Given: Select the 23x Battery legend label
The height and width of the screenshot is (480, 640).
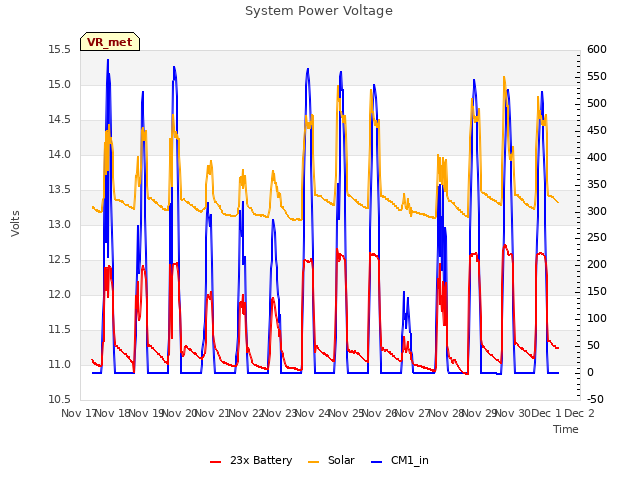Looking at the screenshot, I should click(x=261, y=460).
